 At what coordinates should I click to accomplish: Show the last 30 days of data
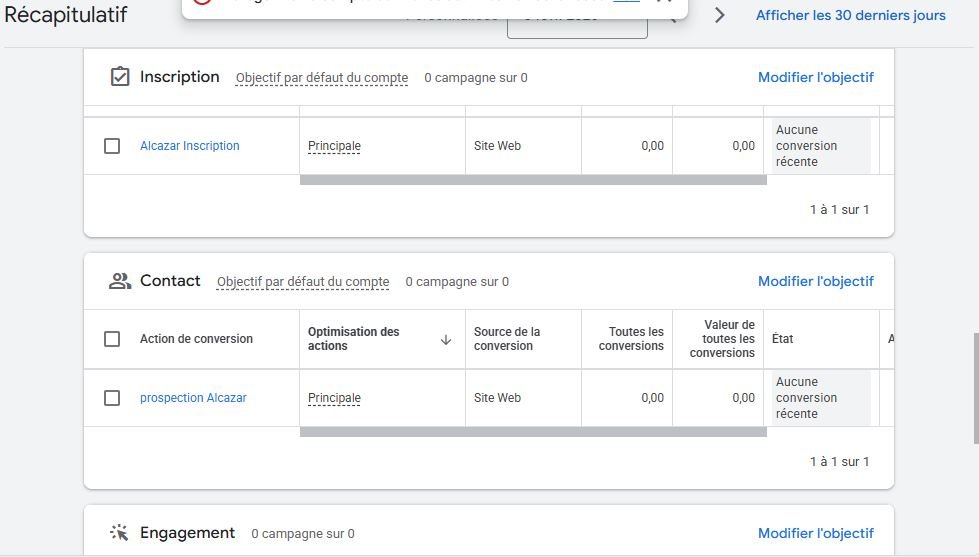coord(850,15)
